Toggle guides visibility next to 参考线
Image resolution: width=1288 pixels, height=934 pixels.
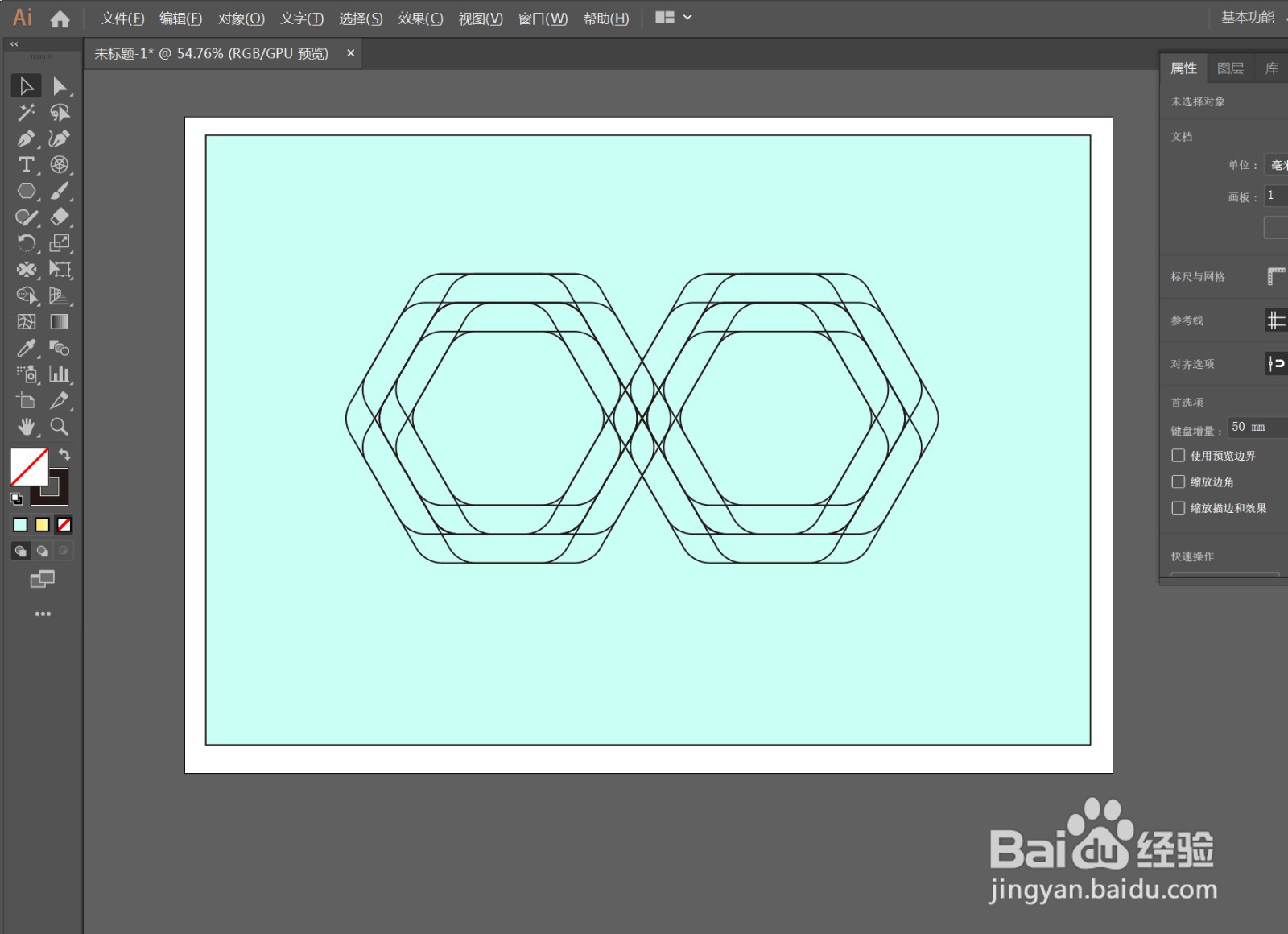pos(1276,320)
